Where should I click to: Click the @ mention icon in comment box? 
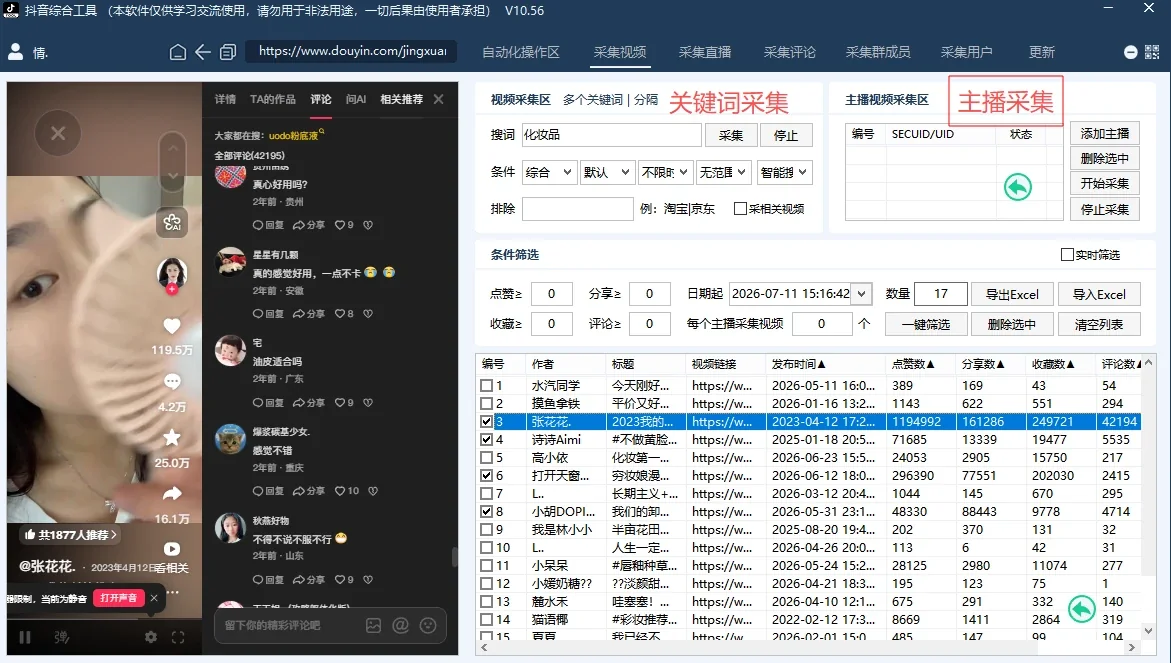point(401,626)
